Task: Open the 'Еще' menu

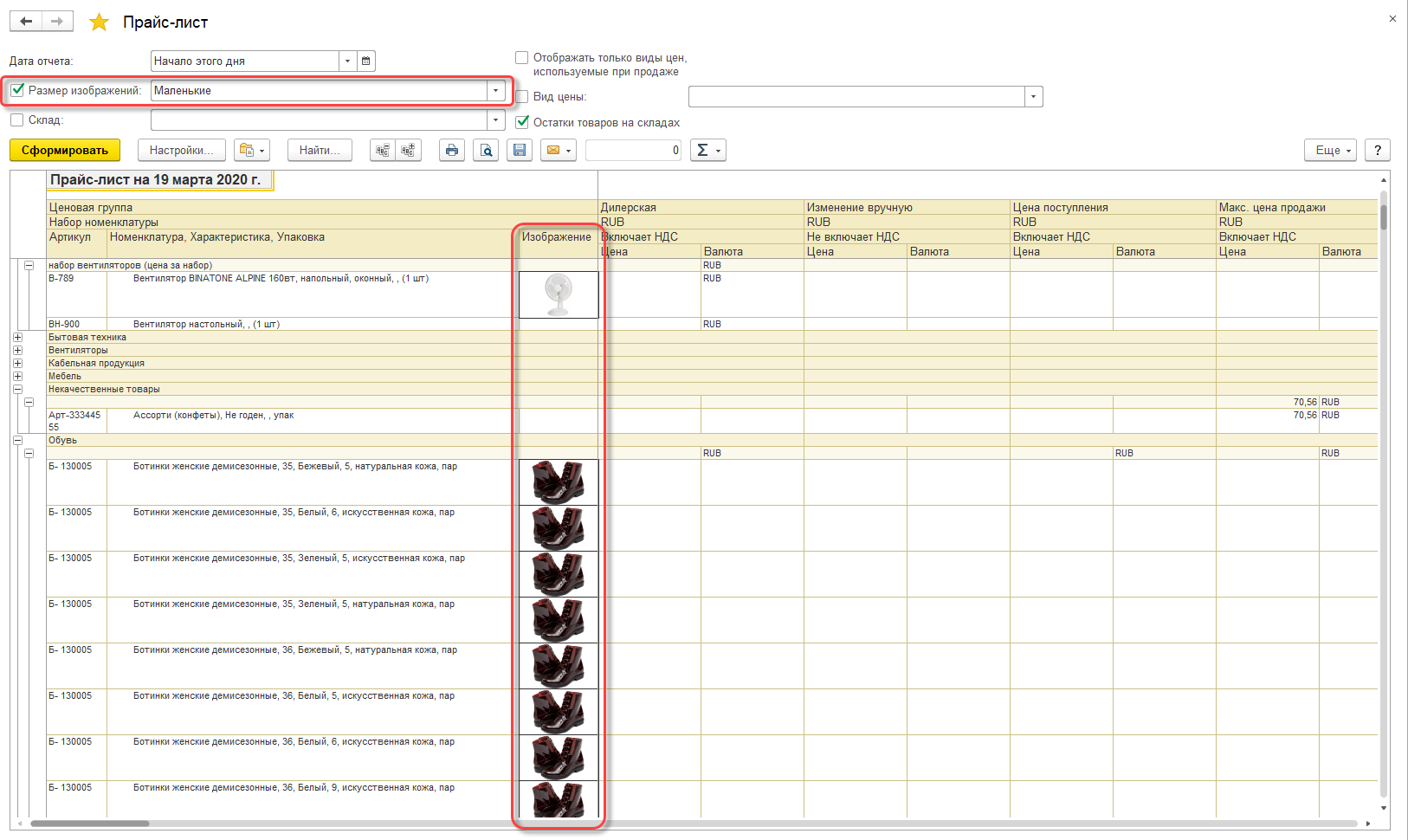Action: tap(1333, 151)
